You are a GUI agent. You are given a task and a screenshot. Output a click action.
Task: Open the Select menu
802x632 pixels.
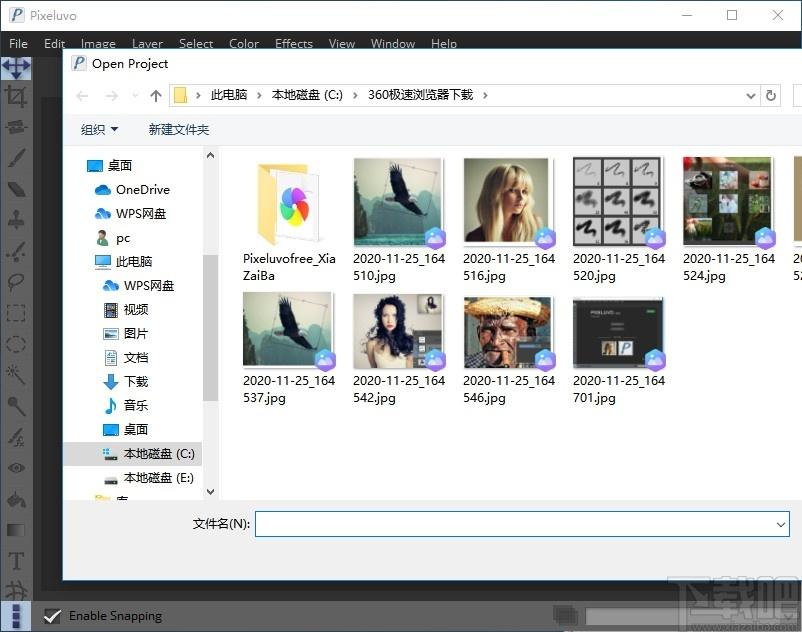[196, 44]
